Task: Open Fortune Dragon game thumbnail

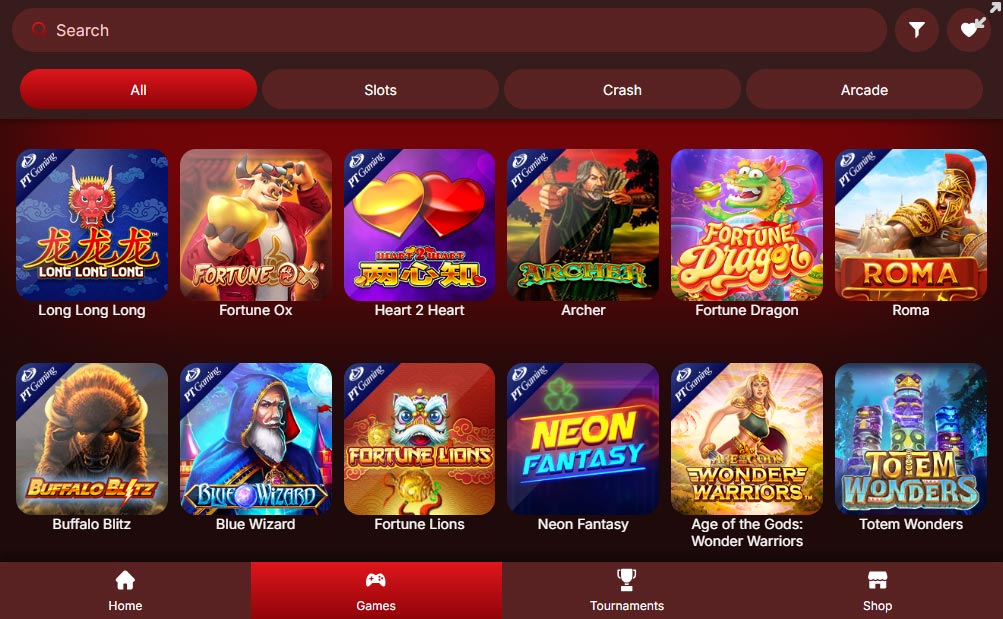Action: pos(746,225)
